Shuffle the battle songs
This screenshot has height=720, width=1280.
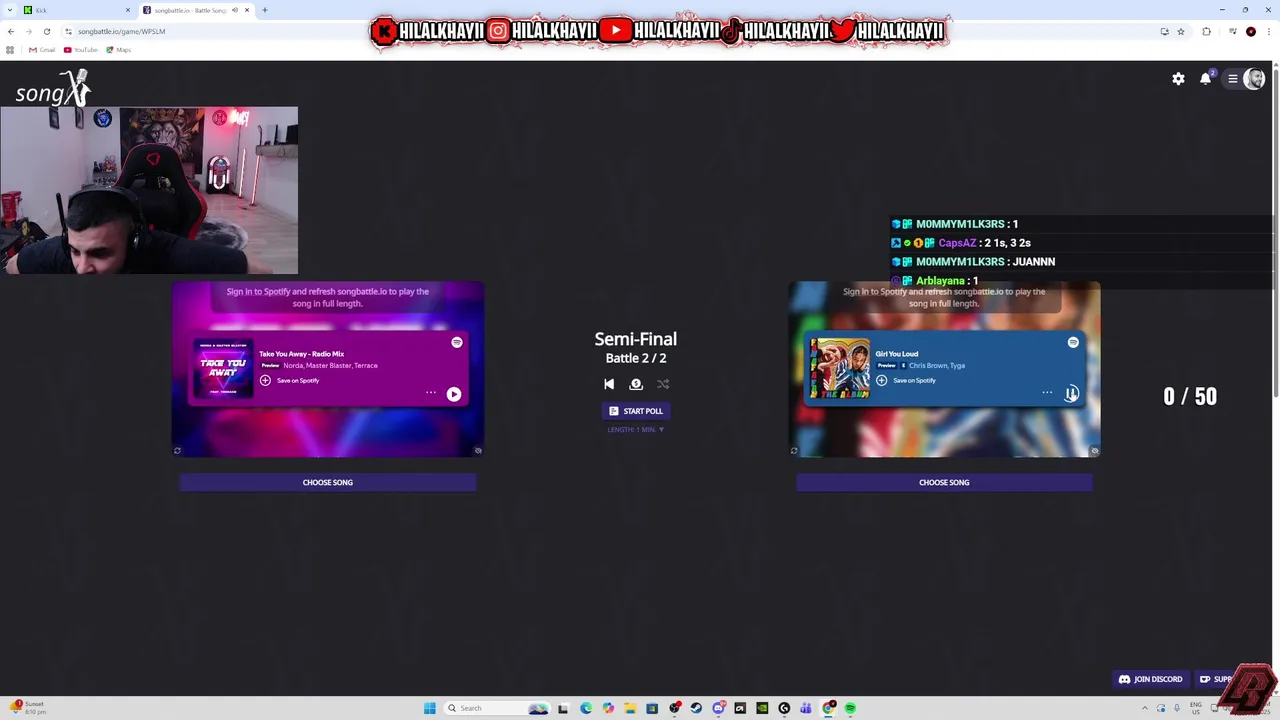pyautogui.click(x=663, y=384)
